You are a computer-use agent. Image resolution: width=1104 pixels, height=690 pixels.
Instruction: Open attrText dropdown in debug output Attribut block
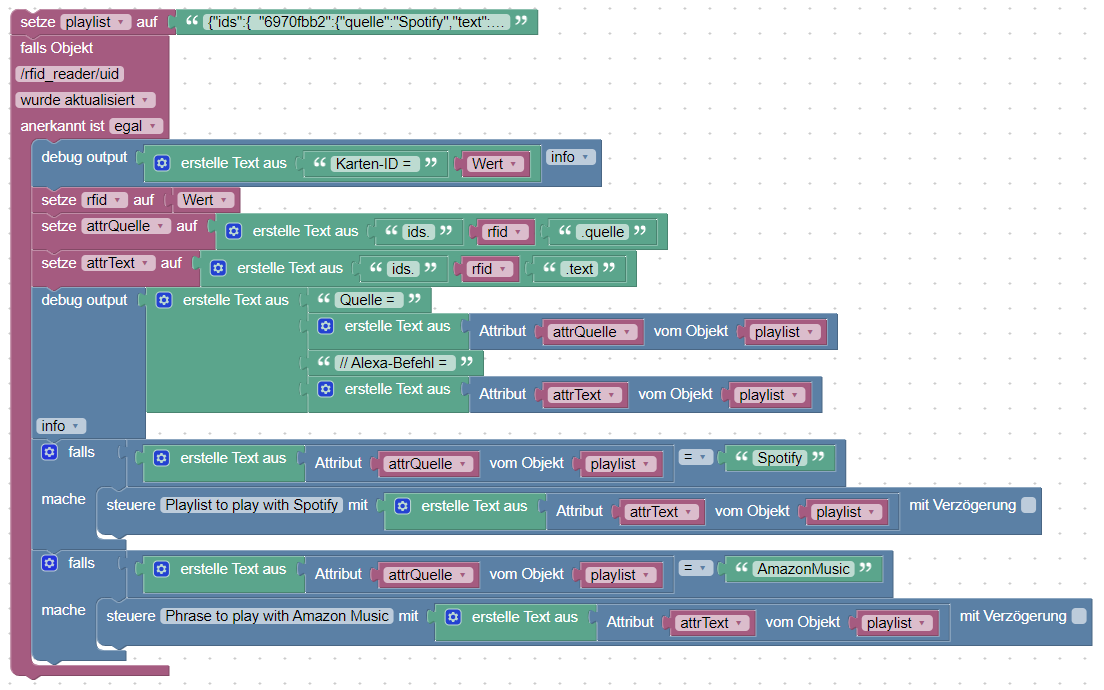[585, 395]
